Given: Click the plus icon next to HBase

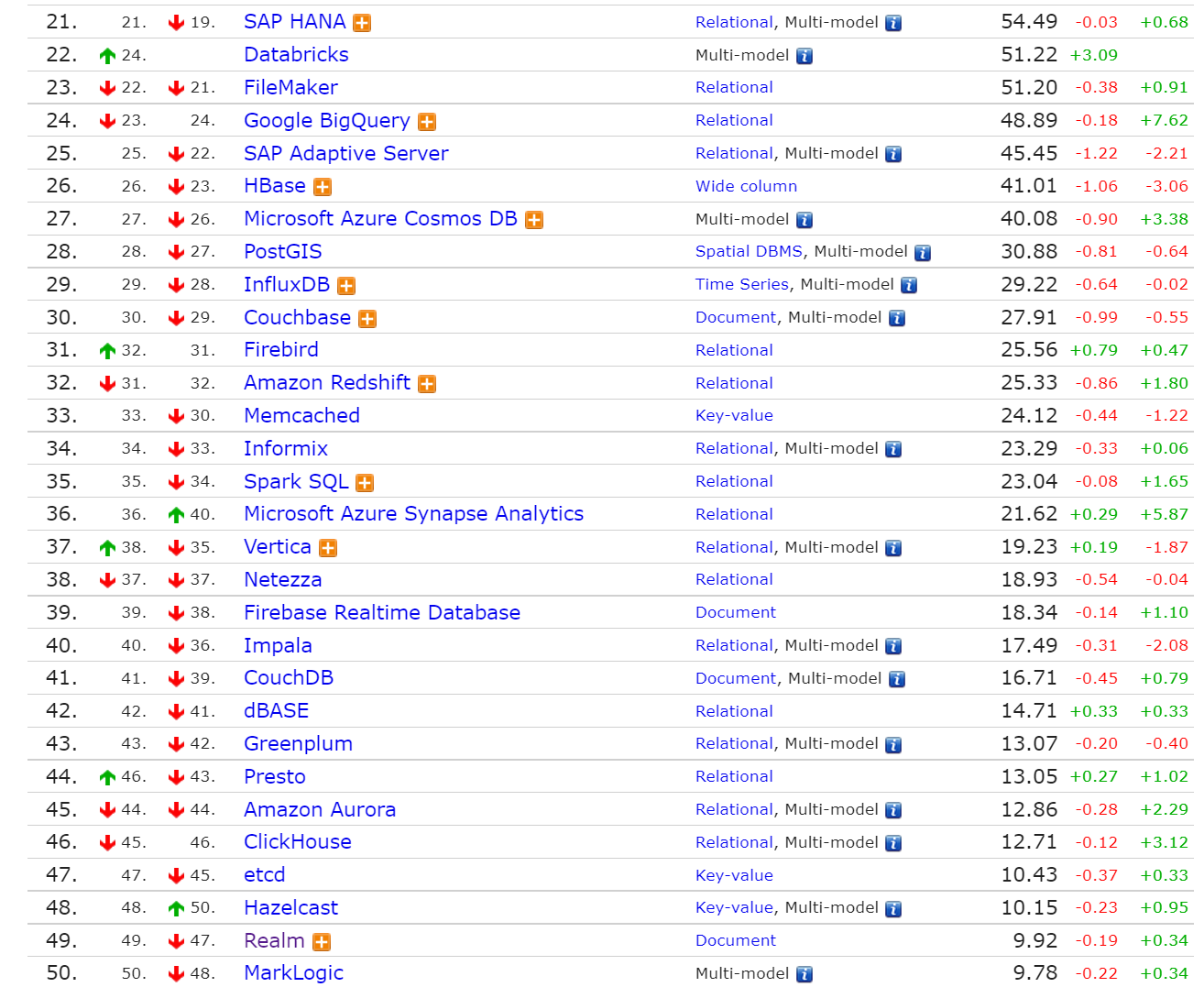Looking at the screenshot, I should pyautogui.click(x=323, y=187).
